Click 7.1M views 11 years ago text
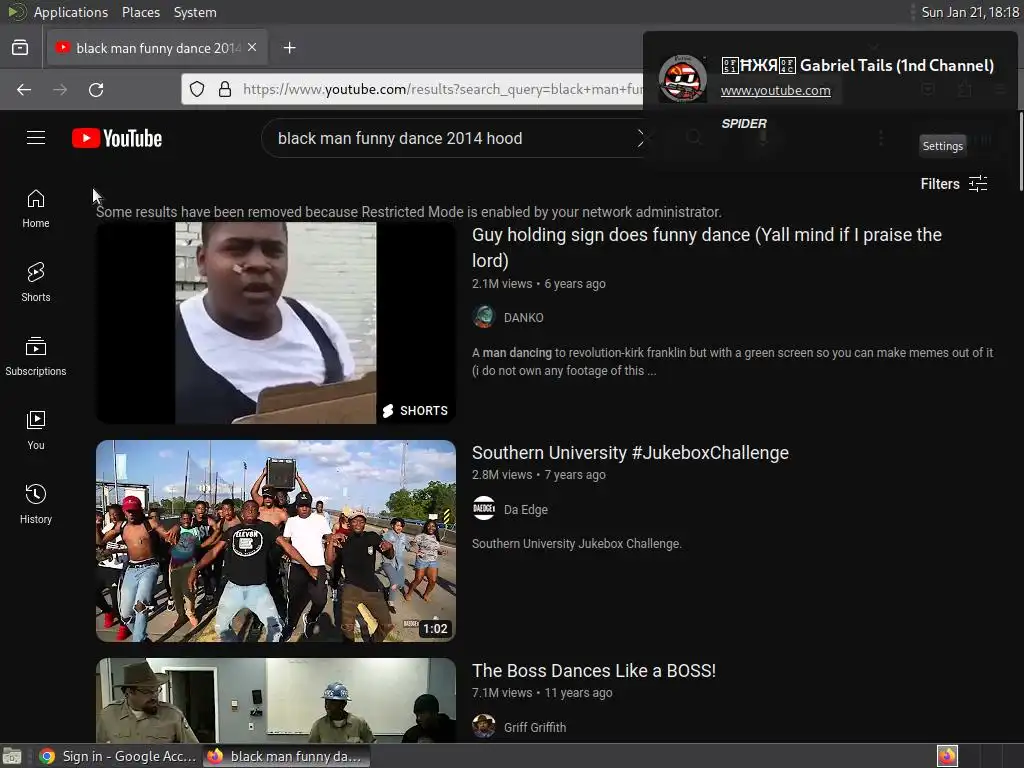 (x=542, y=692)
